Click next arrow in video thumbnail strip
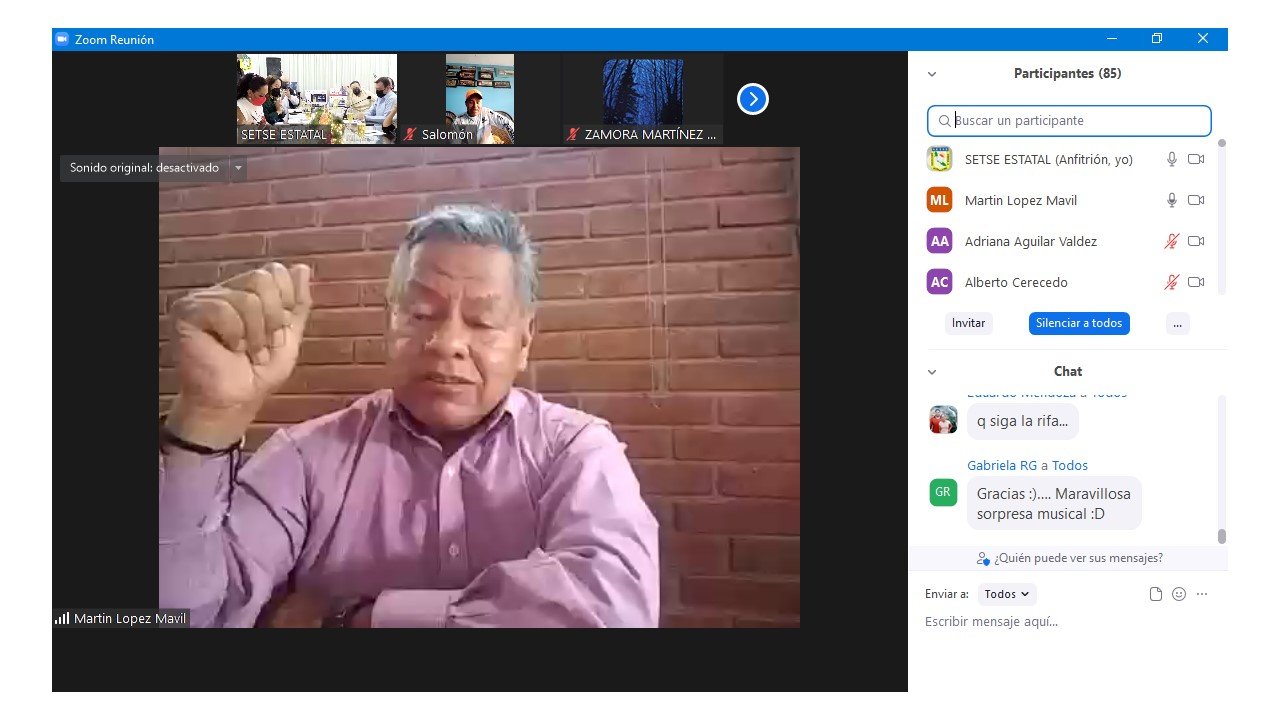Screen dimensions: 1280x720 (753, 99)
